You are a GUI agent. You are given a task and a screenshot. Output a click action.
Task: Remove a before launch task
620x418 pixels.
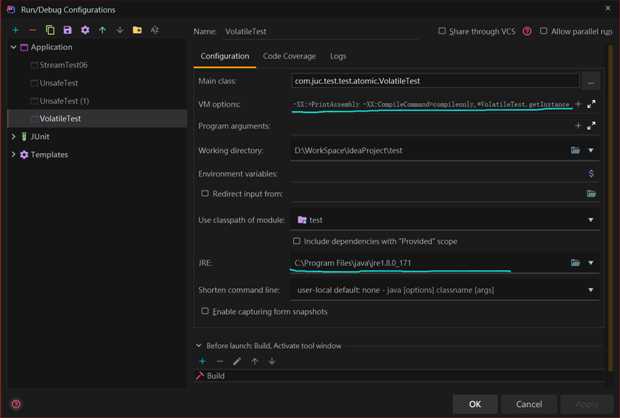[x=220, y=361]
